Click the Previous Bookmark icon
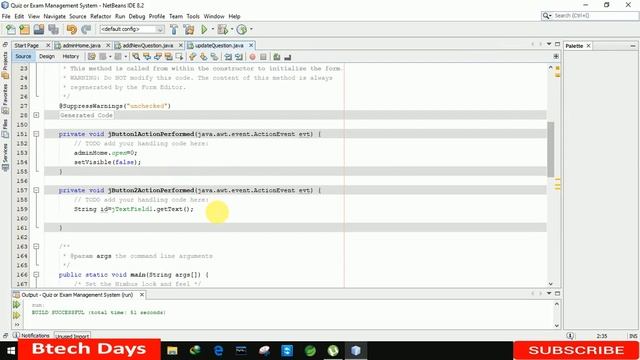Screen dimensions: 640x360 193,57
